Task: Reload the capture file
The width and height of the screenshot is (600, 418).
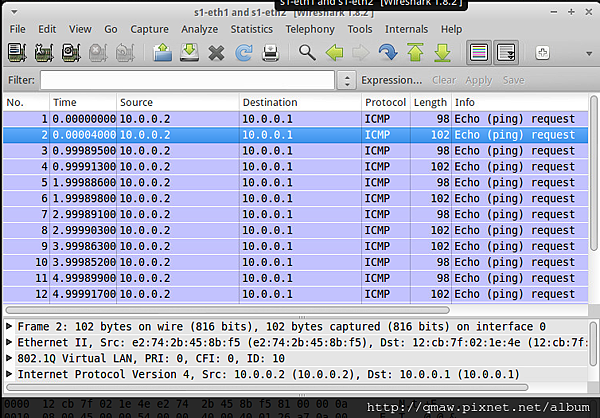Action: point(243,53)
